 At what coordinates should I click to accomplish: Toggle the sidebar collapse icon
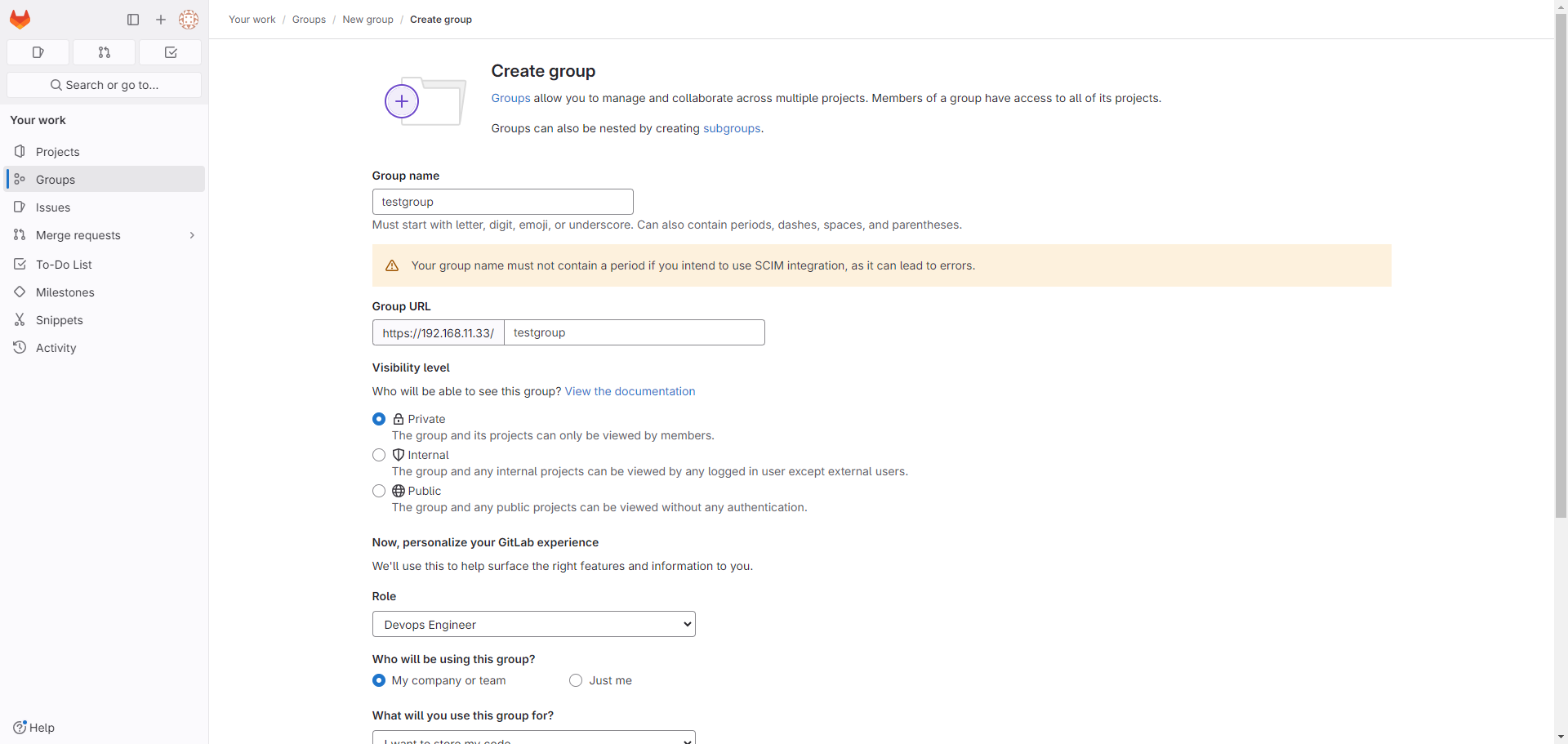click(x=133, y=20)
